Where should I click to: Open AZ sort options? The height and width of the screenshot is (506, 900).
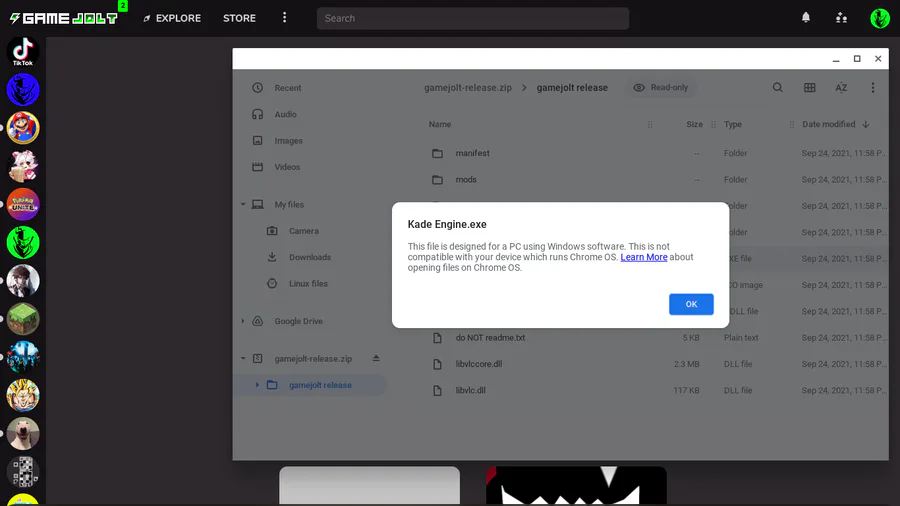click(841, 88)
